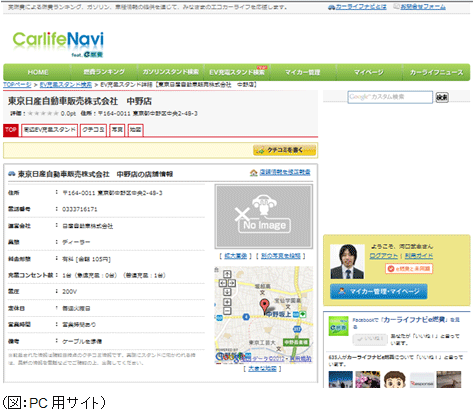Open the カーライフニュース menu item

pos(436,72)
